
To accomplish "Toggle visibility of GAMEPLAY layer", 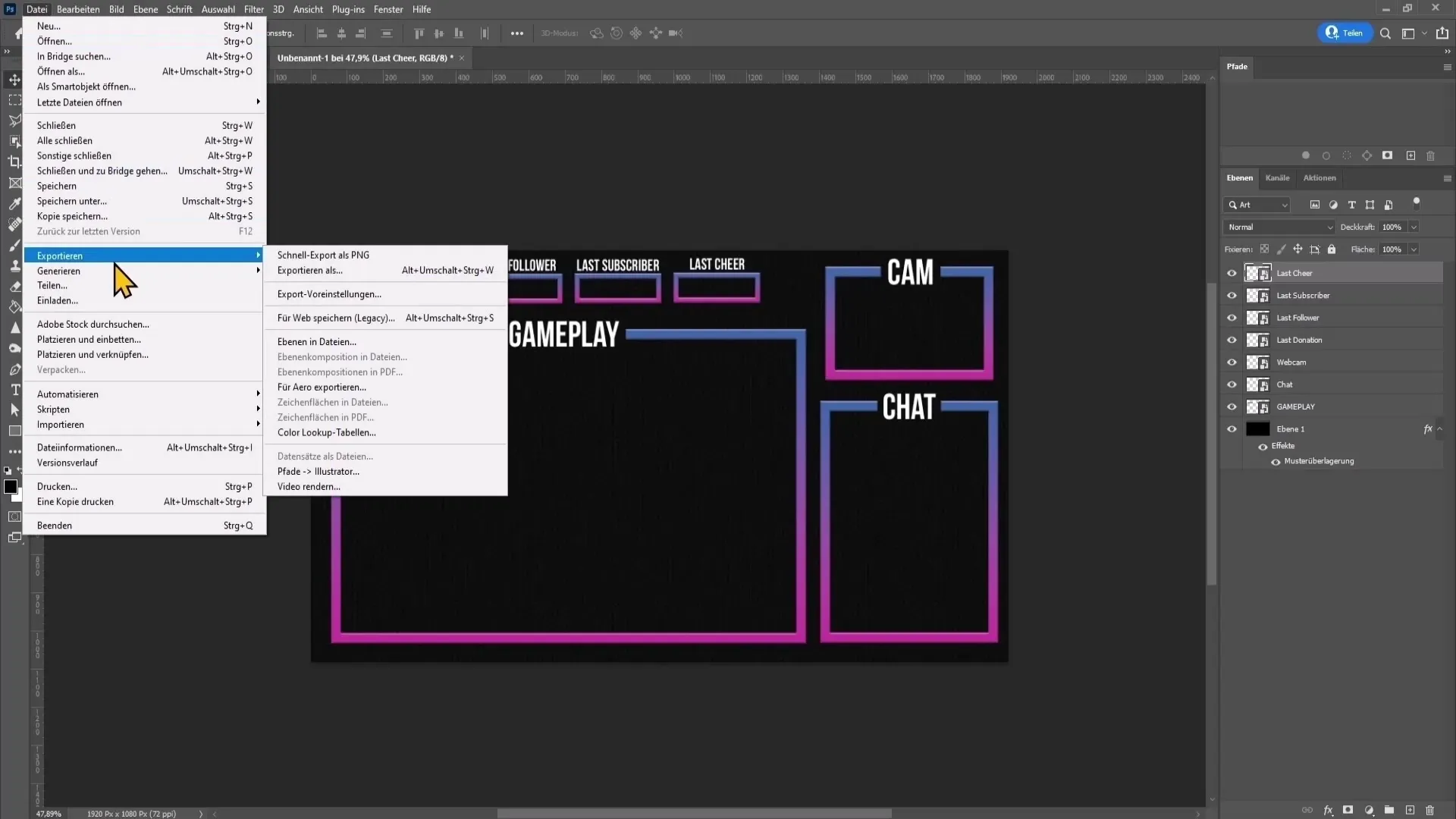I will (1233, 407).
